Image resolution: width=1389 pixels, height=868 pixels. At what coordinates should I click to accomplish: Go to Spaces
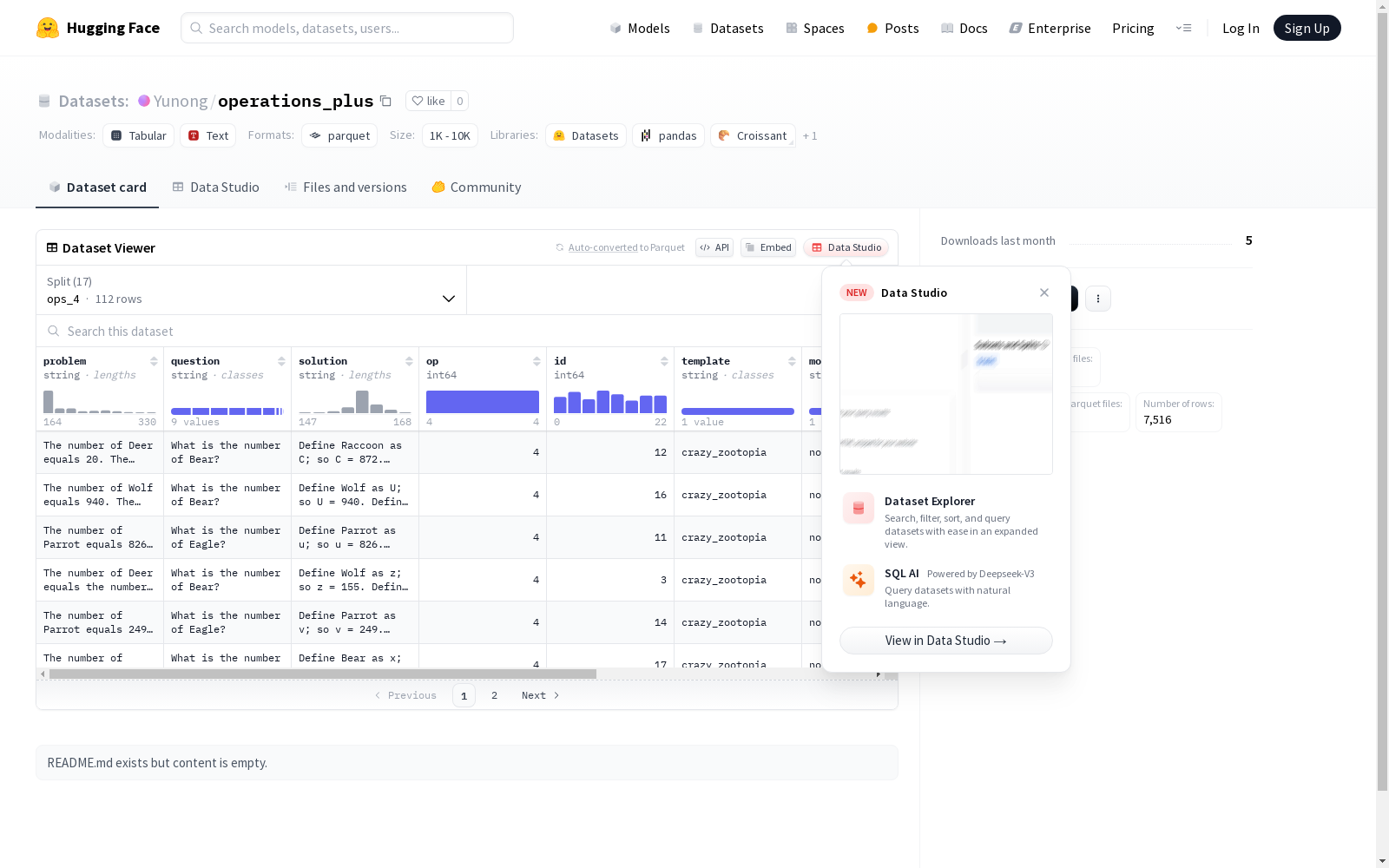coord(815,28)
